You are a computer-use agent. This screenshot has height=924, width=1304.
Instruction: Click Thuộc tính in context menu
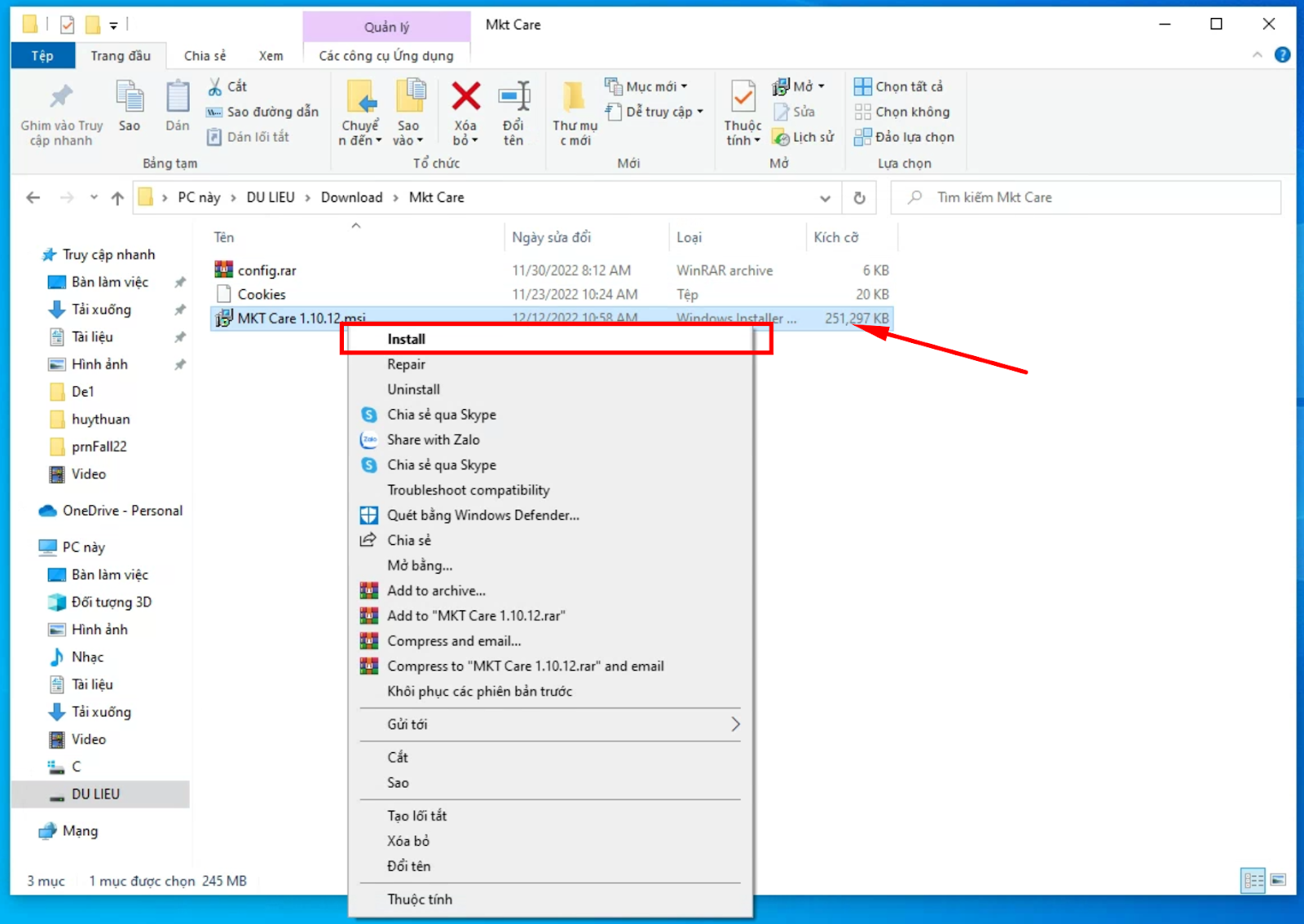click(x=551, y=900)
